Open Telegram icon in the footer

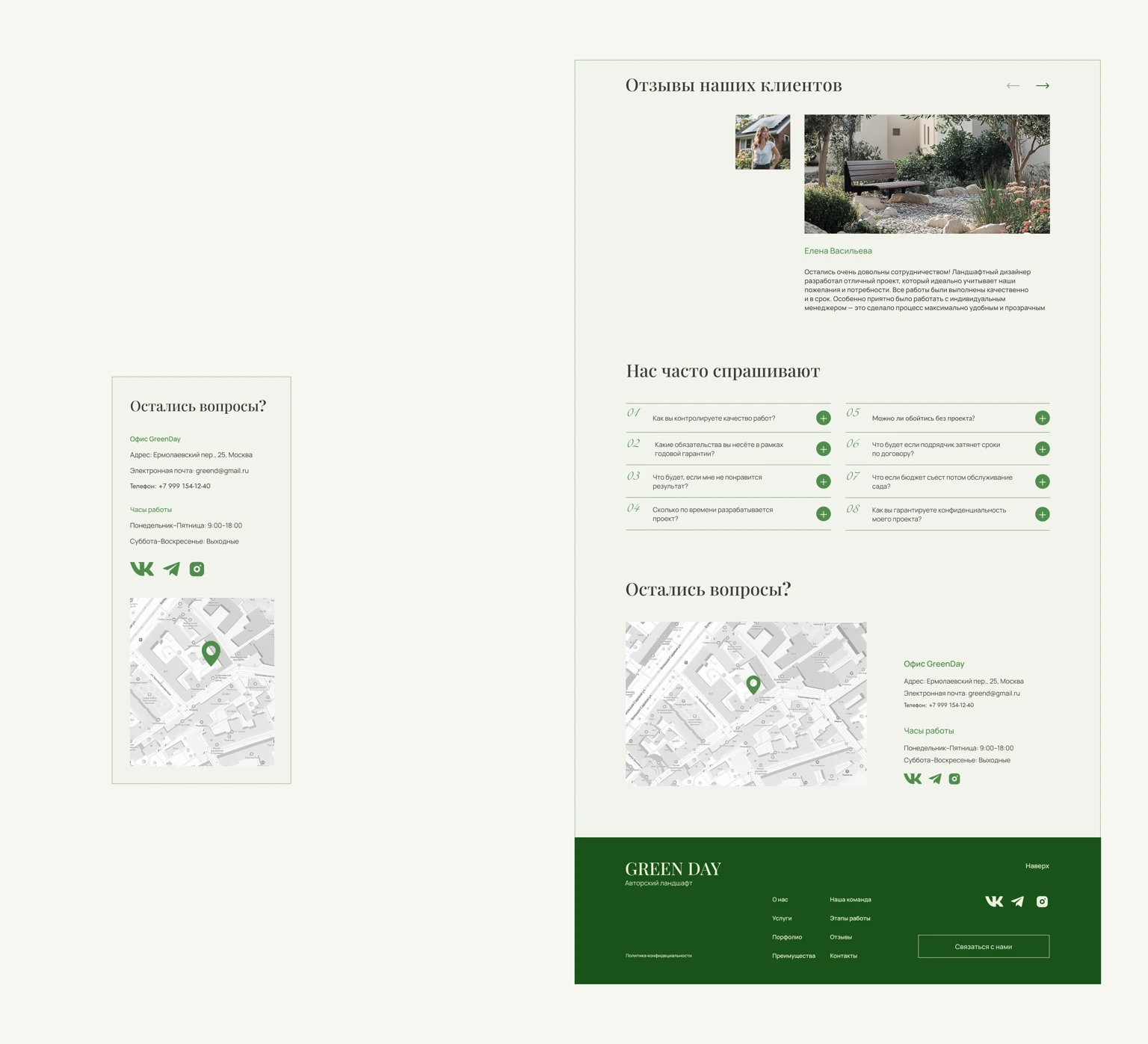pos(1017,901)
